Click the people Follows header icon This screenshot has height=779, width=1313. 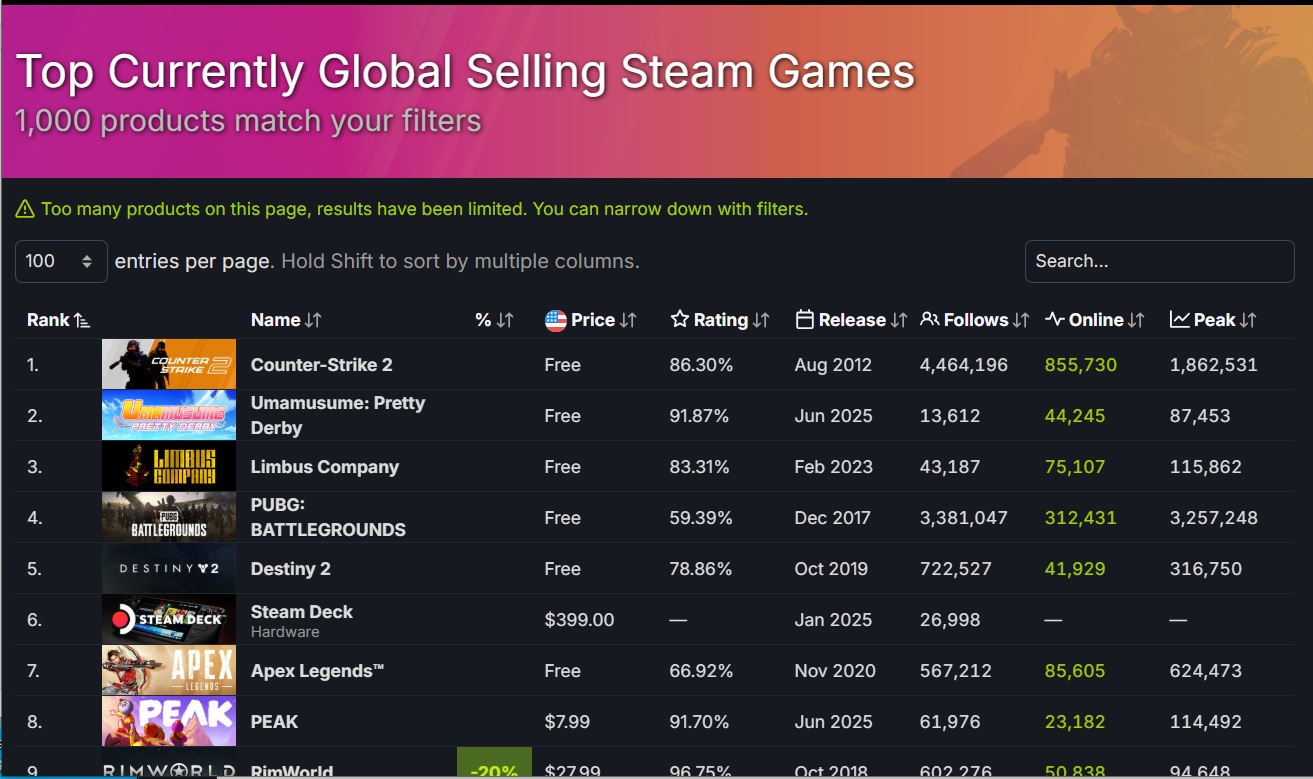pos(929,320)
